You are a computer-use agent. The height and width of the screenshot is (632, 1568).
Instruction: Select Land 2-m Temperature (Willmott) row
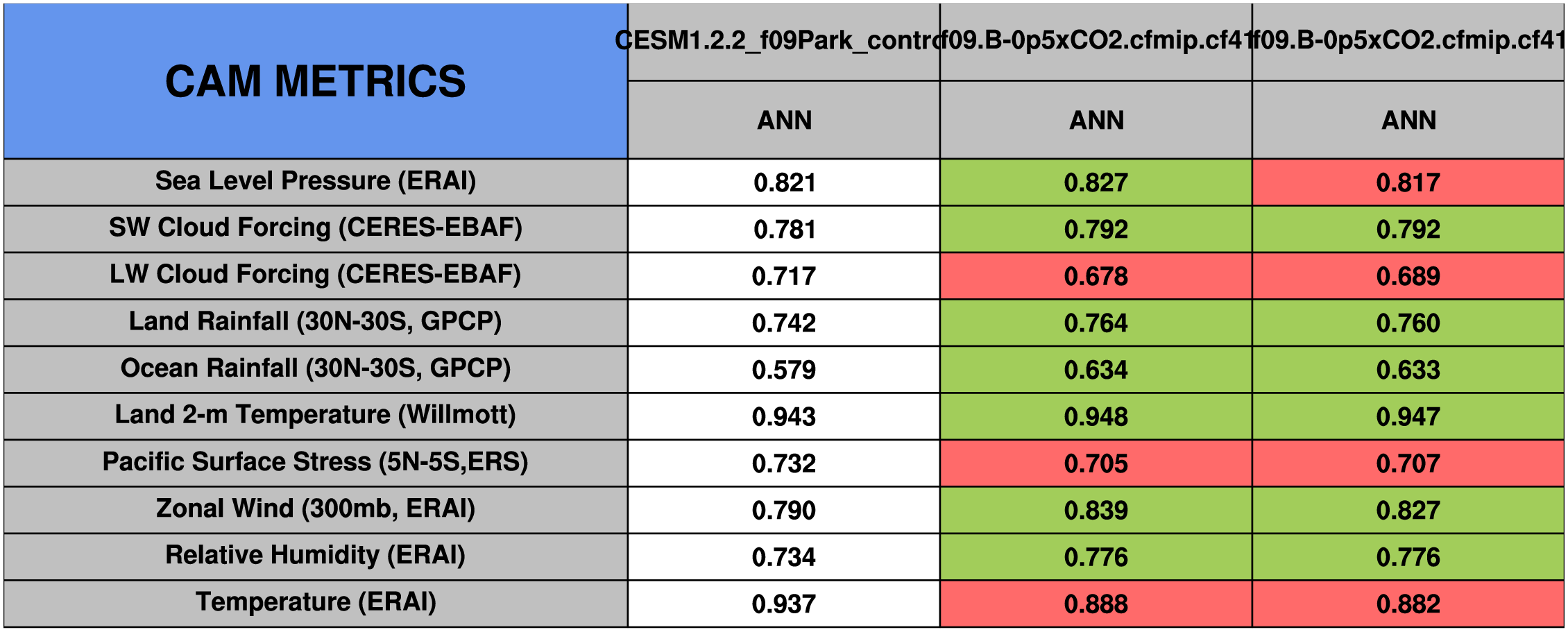coord(316,416)
